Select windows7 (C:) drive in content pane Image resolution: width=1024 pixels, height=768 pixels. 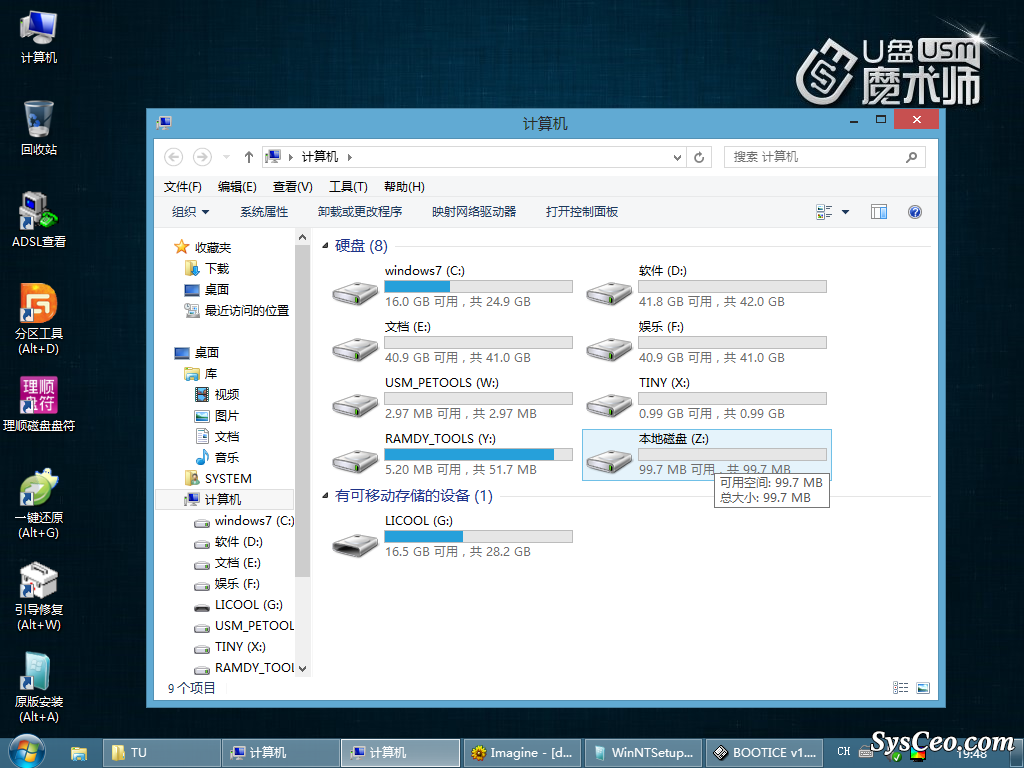pos(452,286)
